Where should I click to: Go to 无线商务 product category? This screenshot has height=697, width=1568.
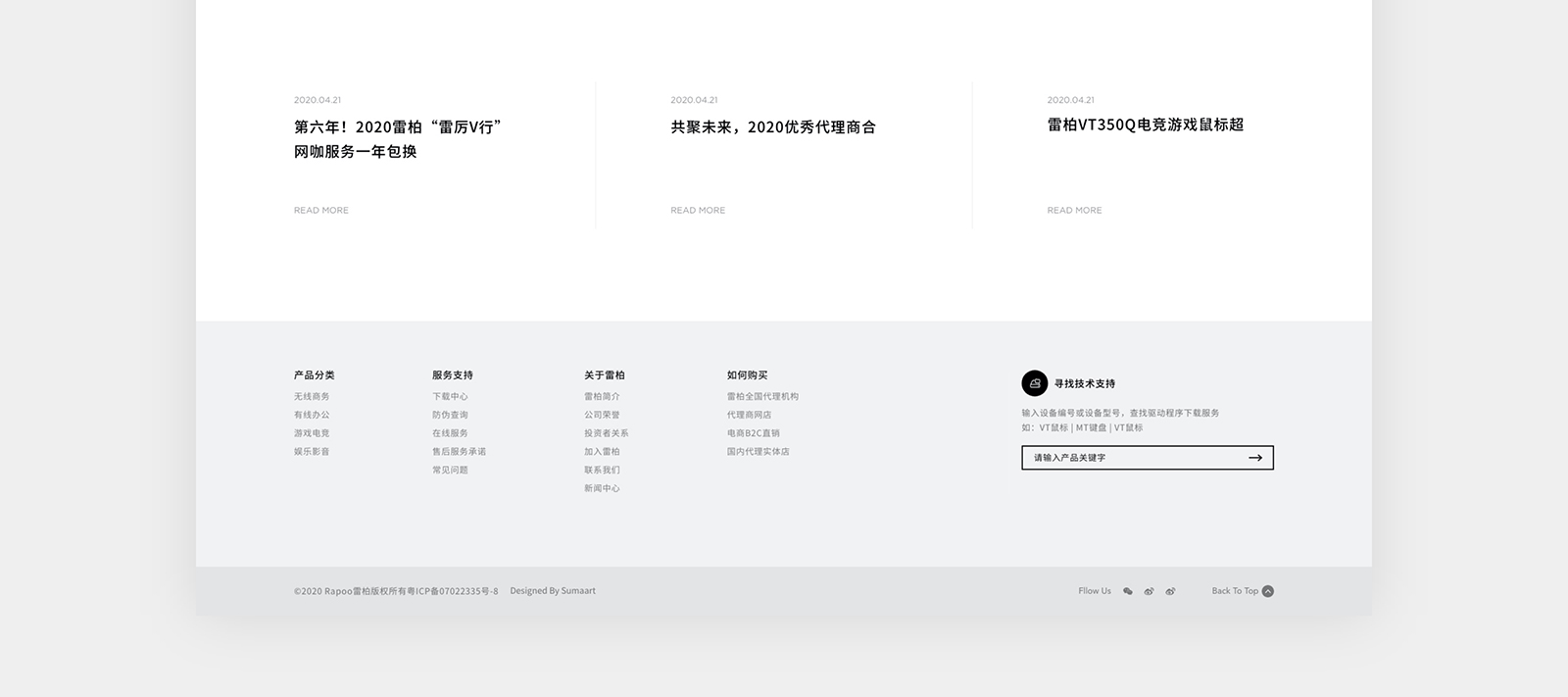pos(312,397)
